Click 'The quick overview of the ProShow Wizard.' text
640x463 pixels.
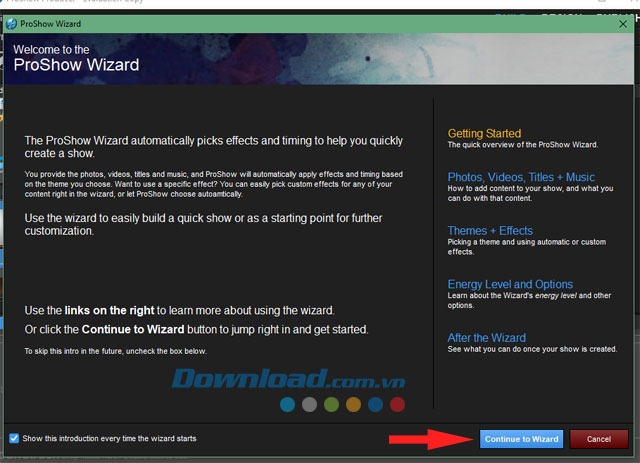pos(522,145)
